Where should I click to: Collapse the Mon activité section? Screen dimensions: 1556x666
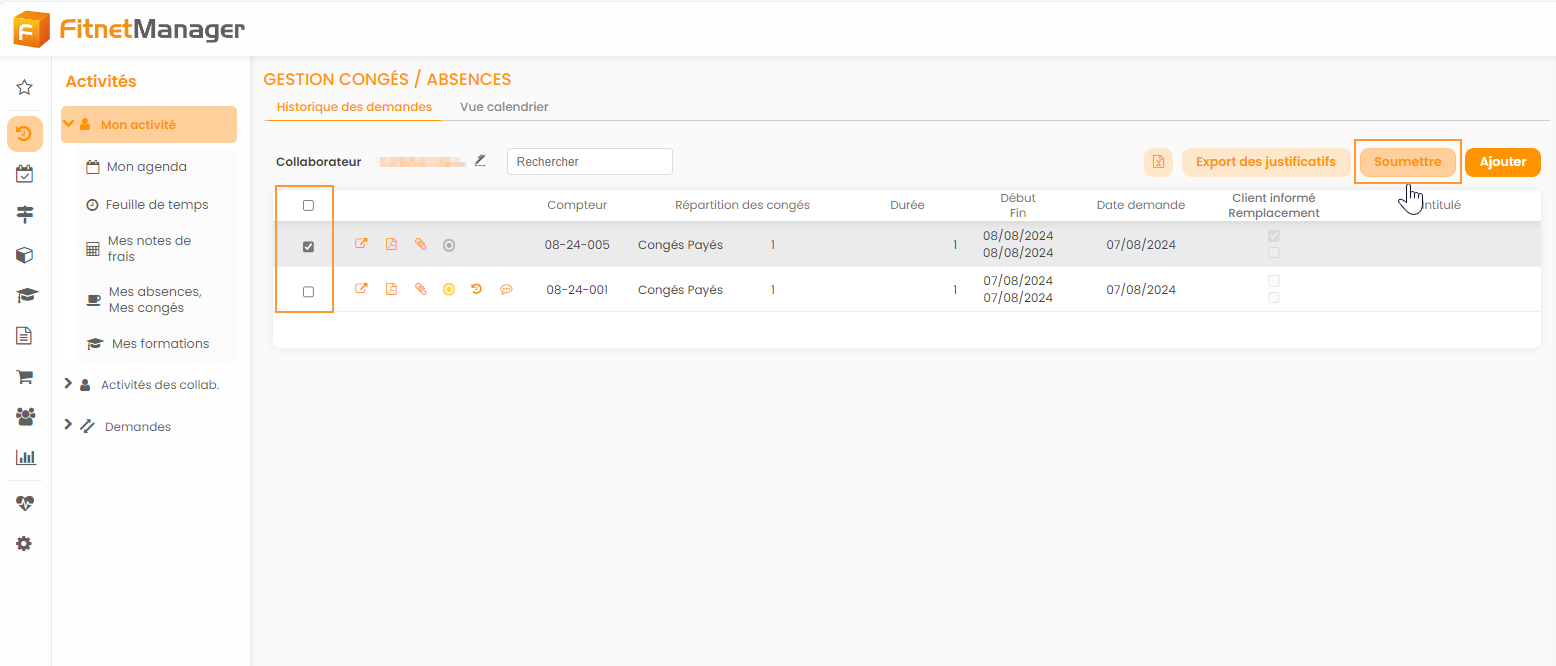point(69,125)
